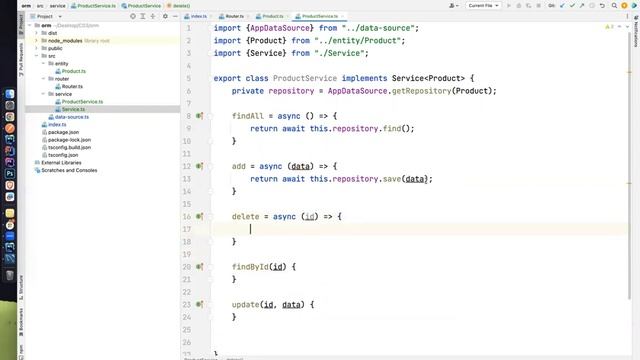Click the Run button in toolbar

[x=509, y=6]
